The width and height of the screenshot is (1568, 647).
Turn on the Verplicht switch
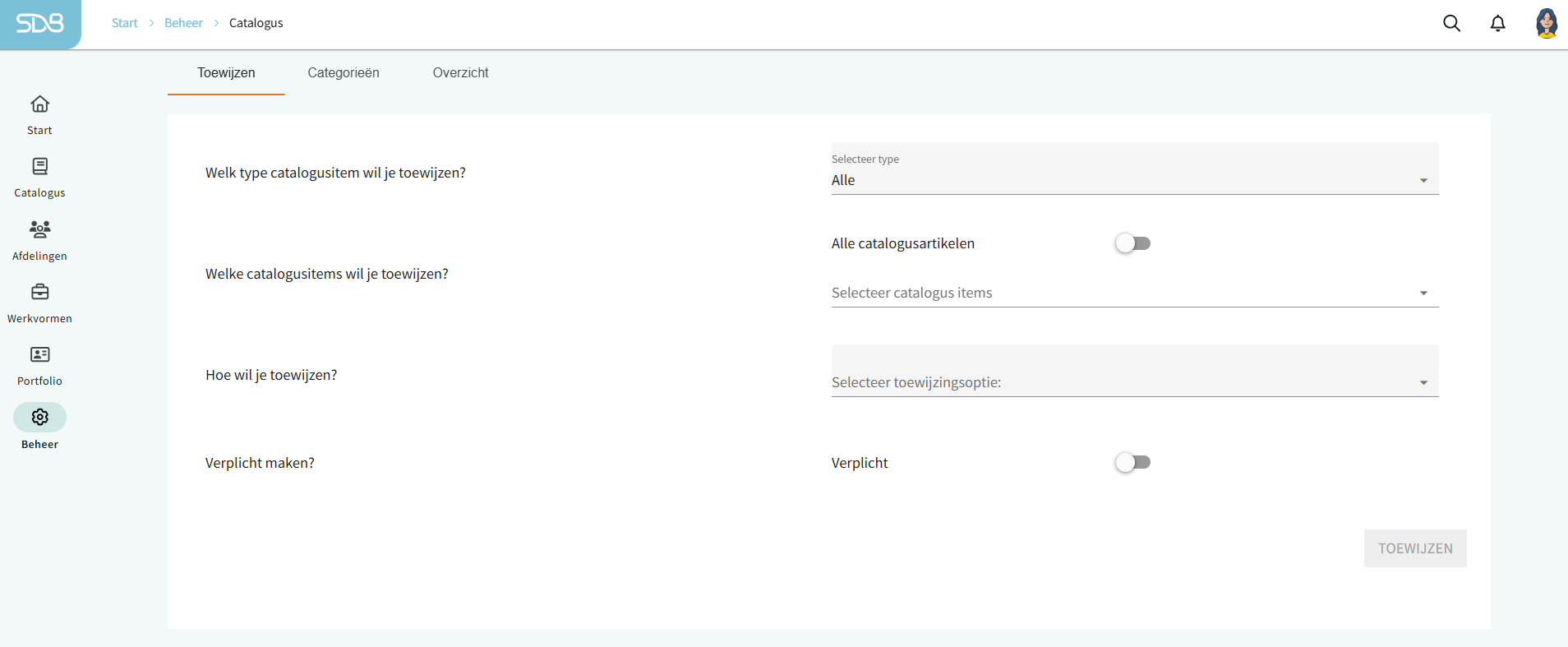(1132, 463)
